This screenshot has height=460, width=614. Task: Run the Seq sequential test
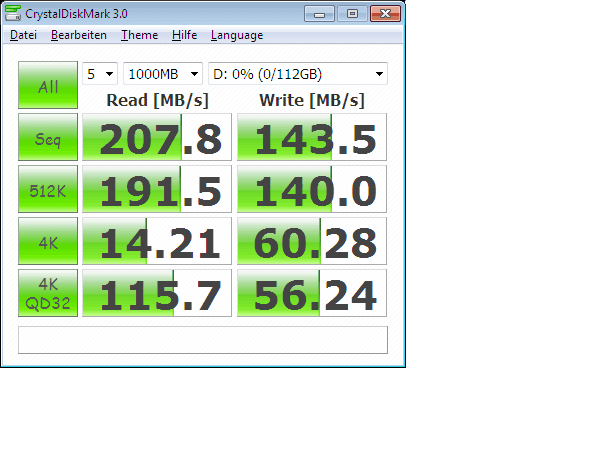pos(48,137)
